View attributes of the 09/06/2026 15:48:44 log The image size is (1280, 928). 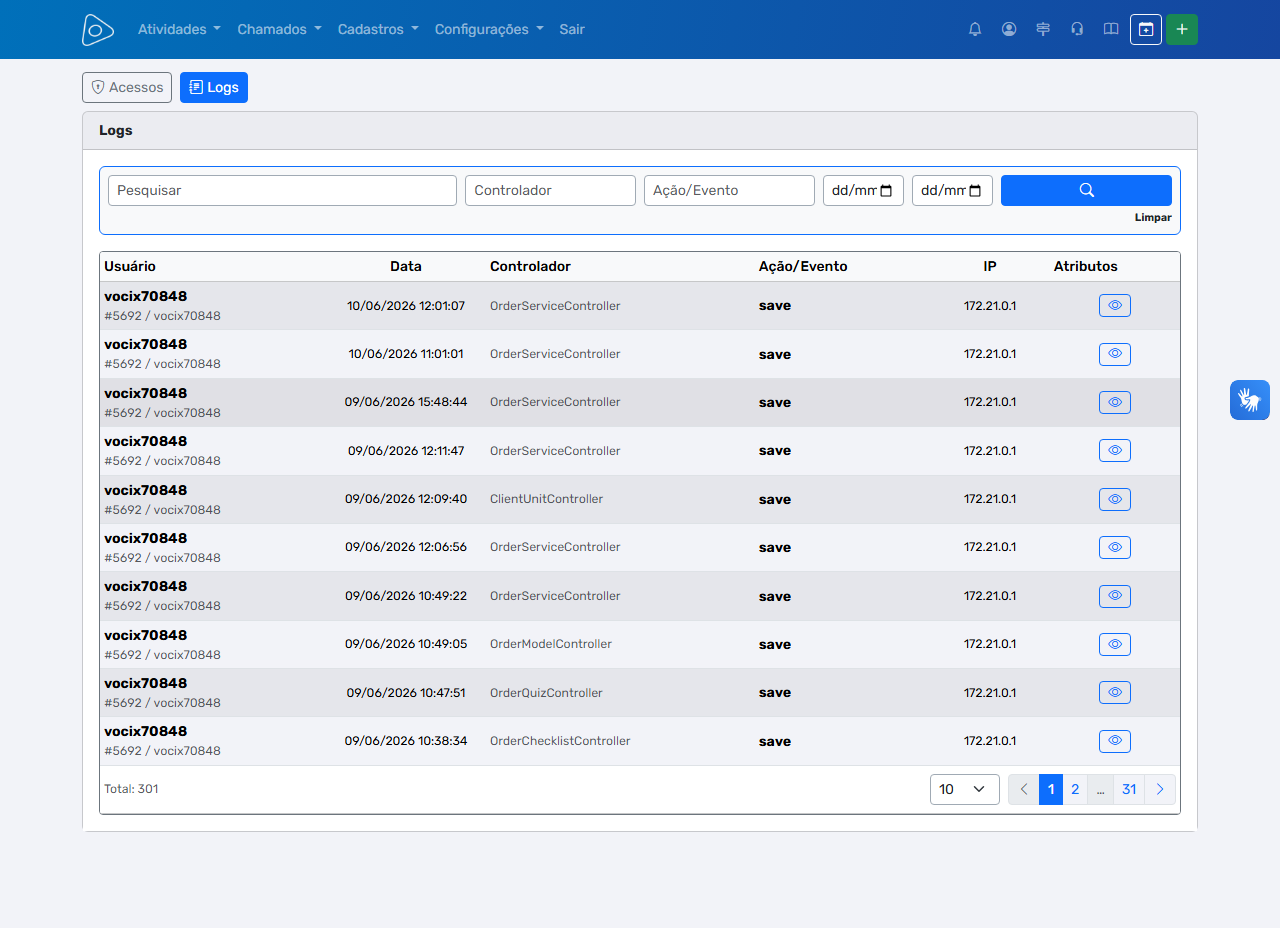coord(1115,402)
